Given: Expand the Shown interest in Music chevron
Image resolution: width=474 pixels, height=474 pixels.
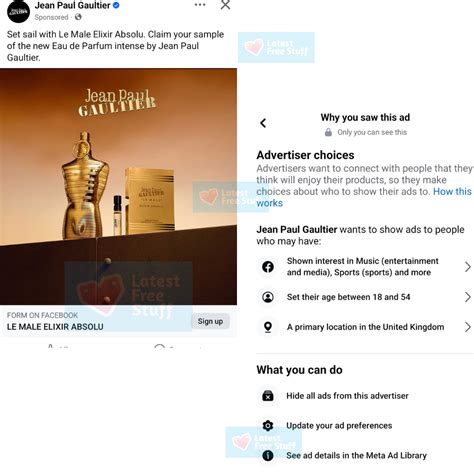Looking at the screenshot, I should tap(468, 267).
